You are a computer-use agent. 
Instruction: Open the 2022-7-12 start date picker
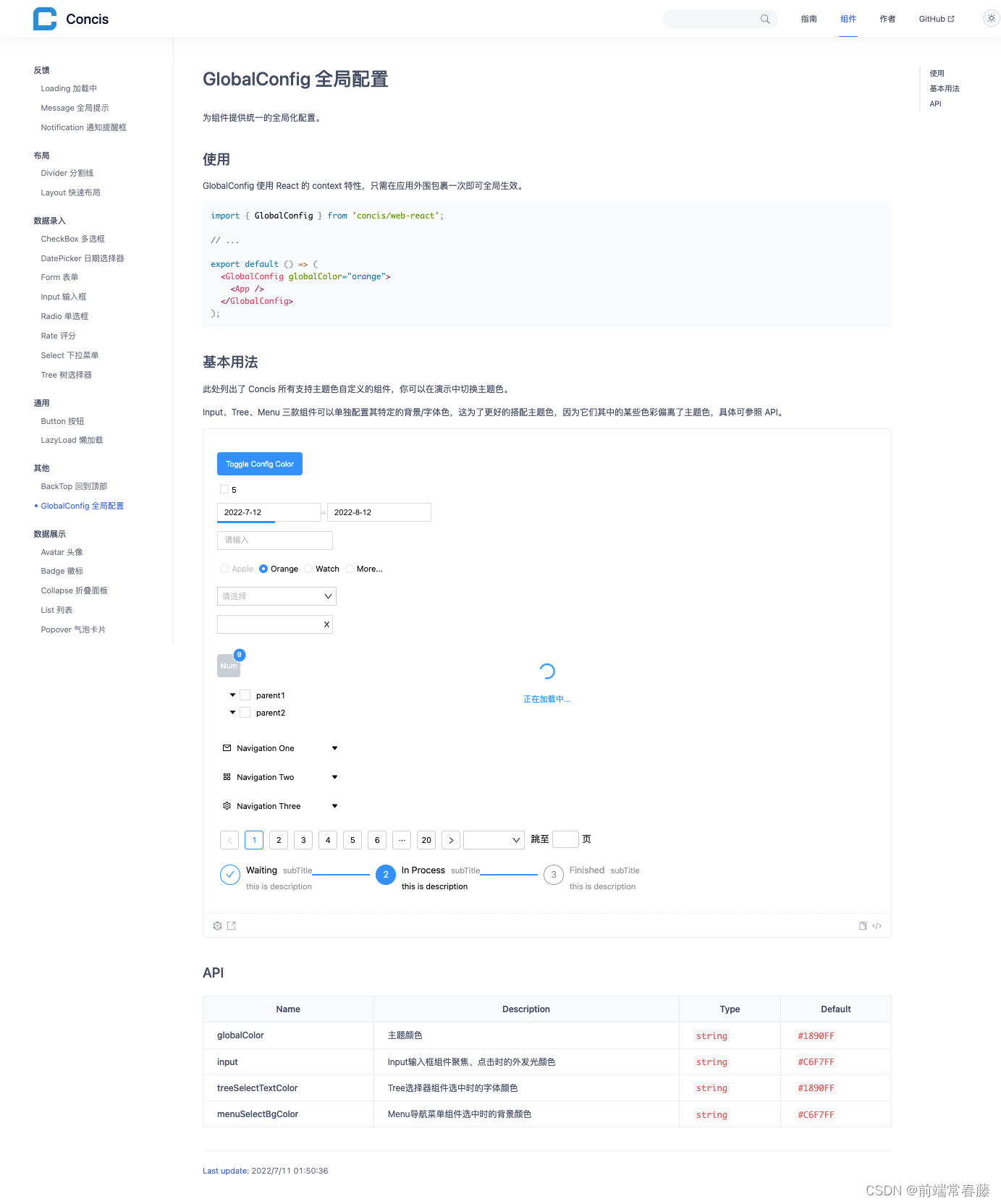pos(269,512)
